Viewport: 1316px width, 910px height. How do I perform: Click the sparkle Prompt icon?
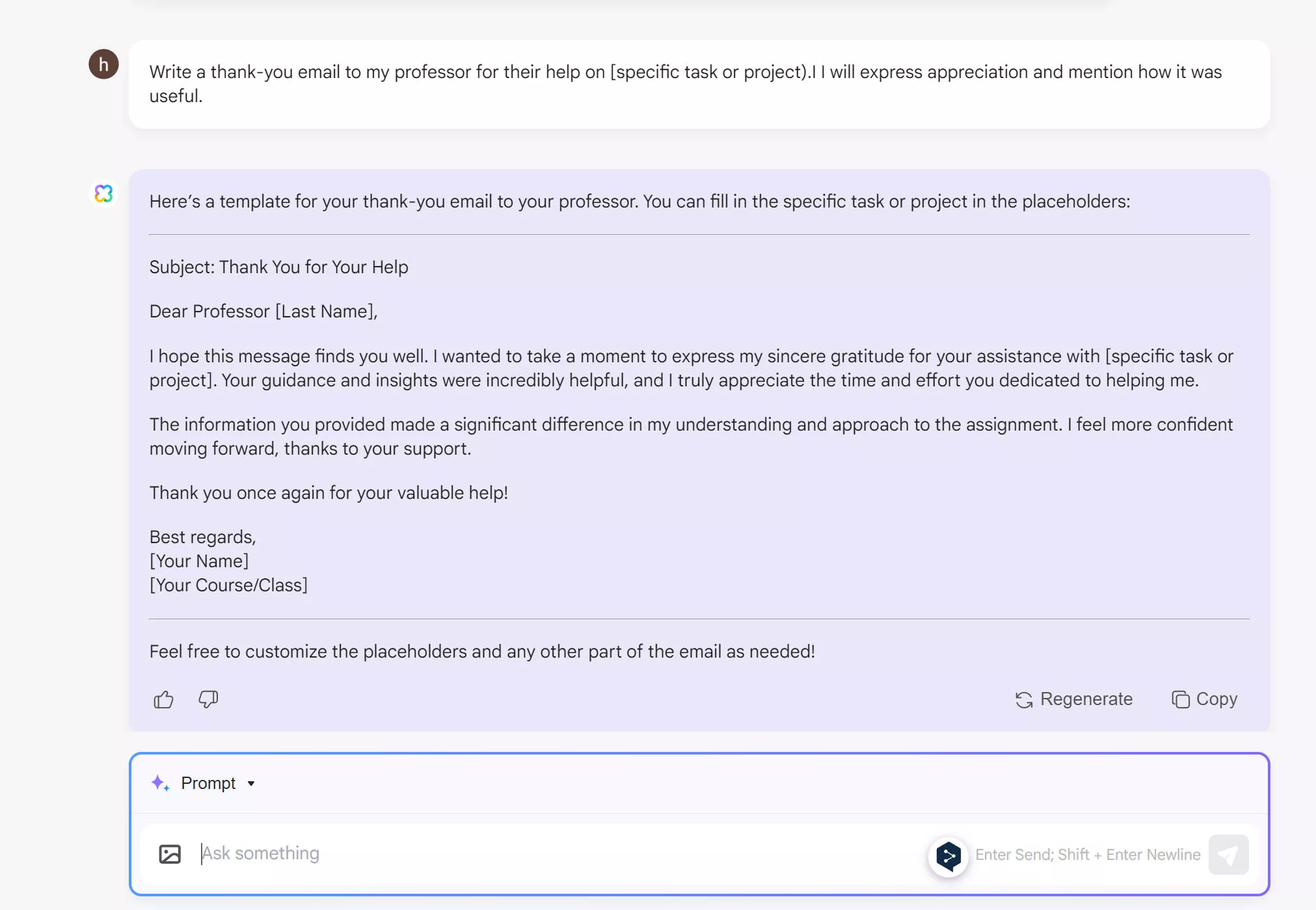160,782
